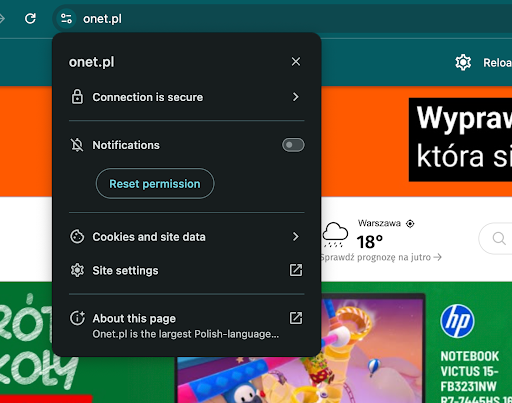Click the Reset permission button
Image resolution: width=512 pixels, height=403 pixels.
(x=155, y=184)
